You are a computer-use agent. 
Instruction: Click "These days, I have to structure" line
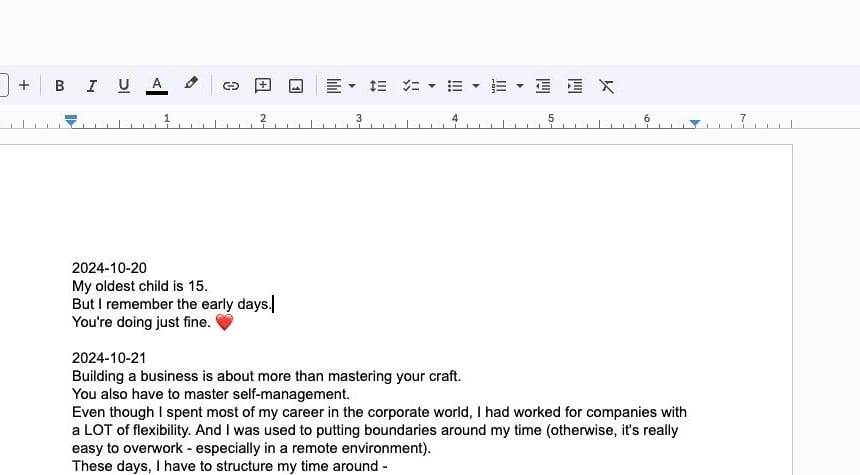[x=230, y=466]
